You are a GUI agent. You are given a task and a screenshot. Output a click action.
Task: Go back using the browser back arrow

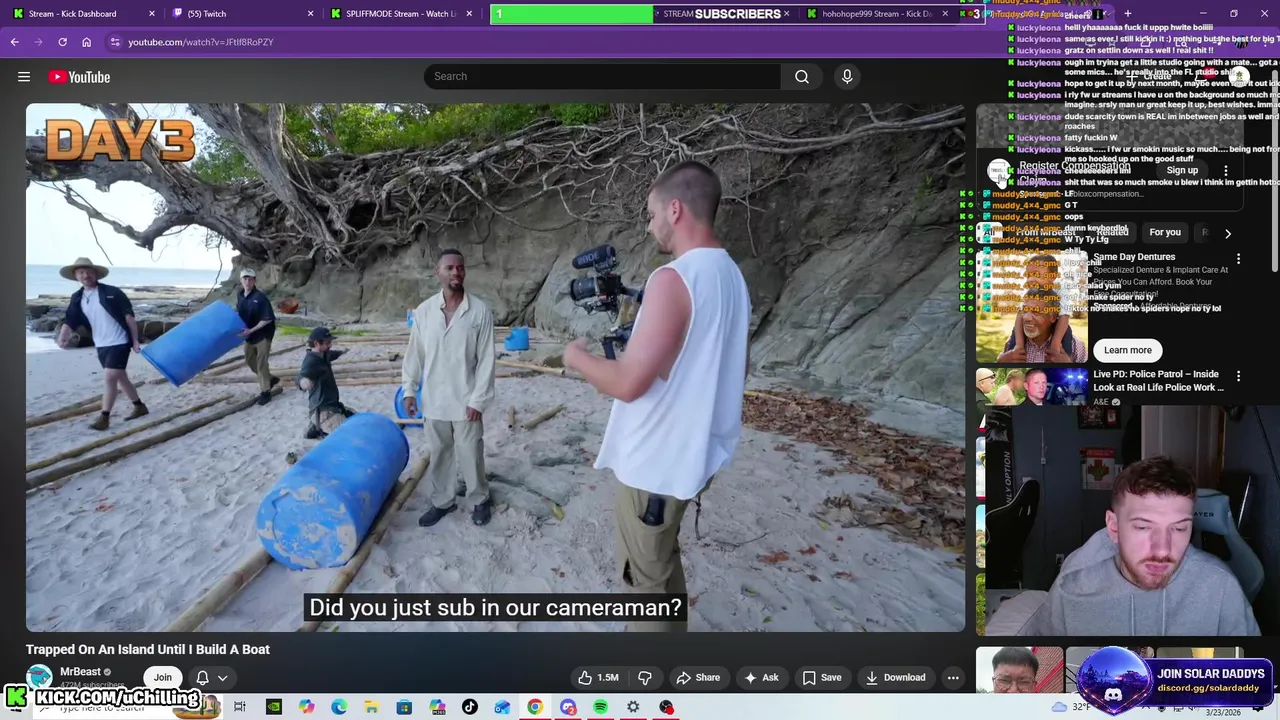[14, 42]
